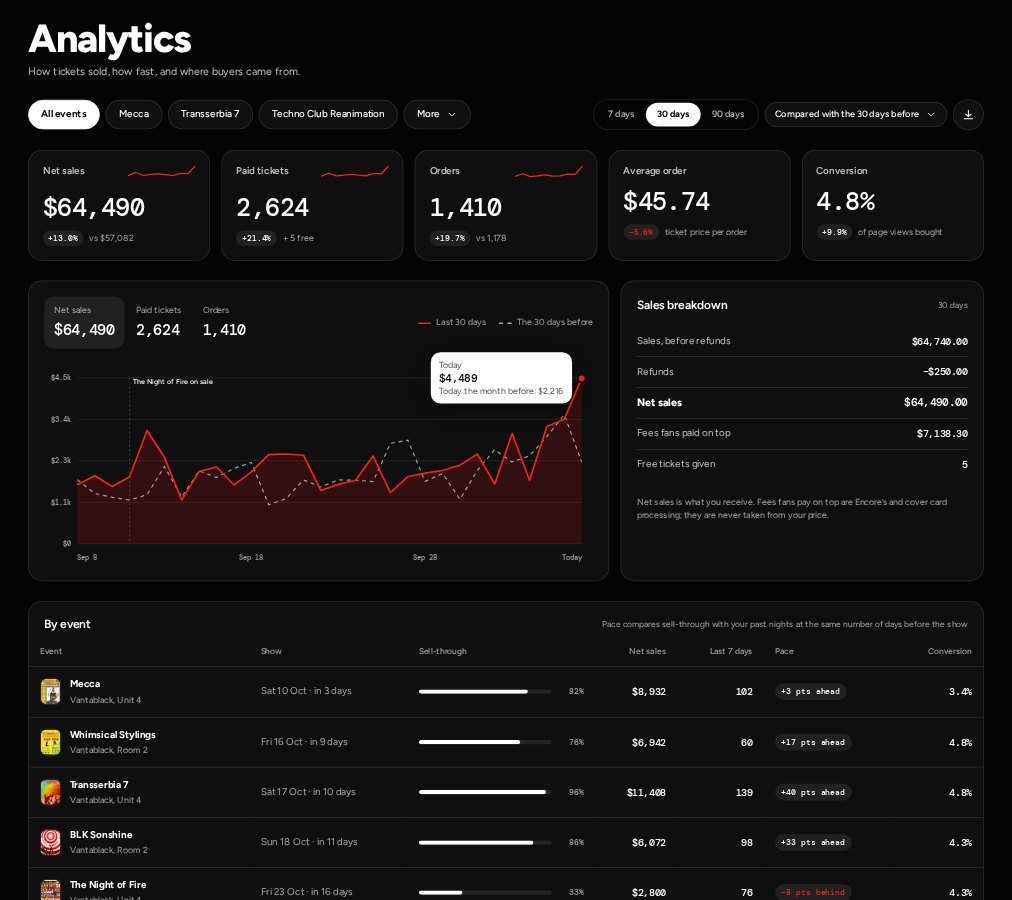Toggle The 30 days before legend

pyautogui.click(x=546, y=322)
